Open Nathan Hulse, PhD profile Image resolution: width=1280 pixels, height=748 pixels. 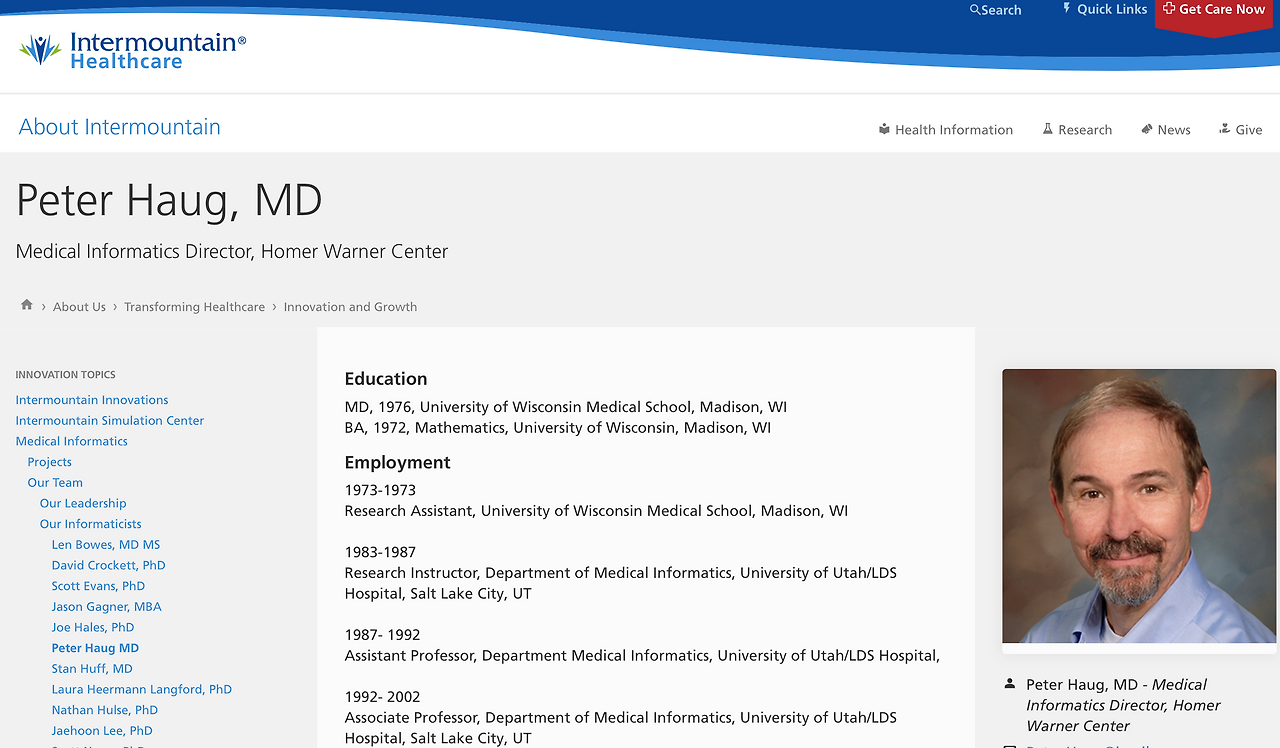pyautogui.click(x=105, y=710)
